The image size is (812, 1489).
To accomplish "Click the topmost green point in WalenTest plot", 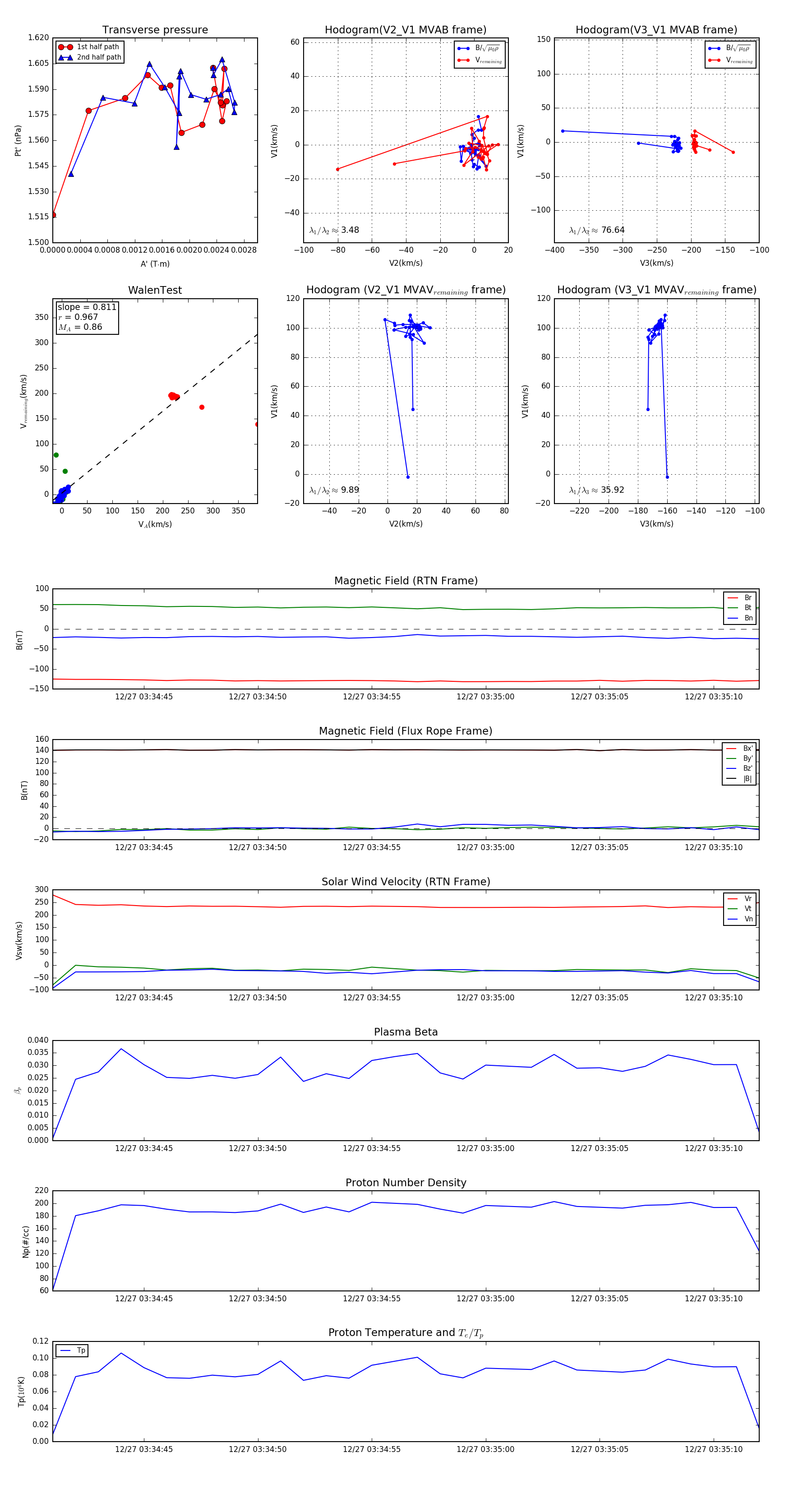I will pyautogui.click(x=56, y=455).
